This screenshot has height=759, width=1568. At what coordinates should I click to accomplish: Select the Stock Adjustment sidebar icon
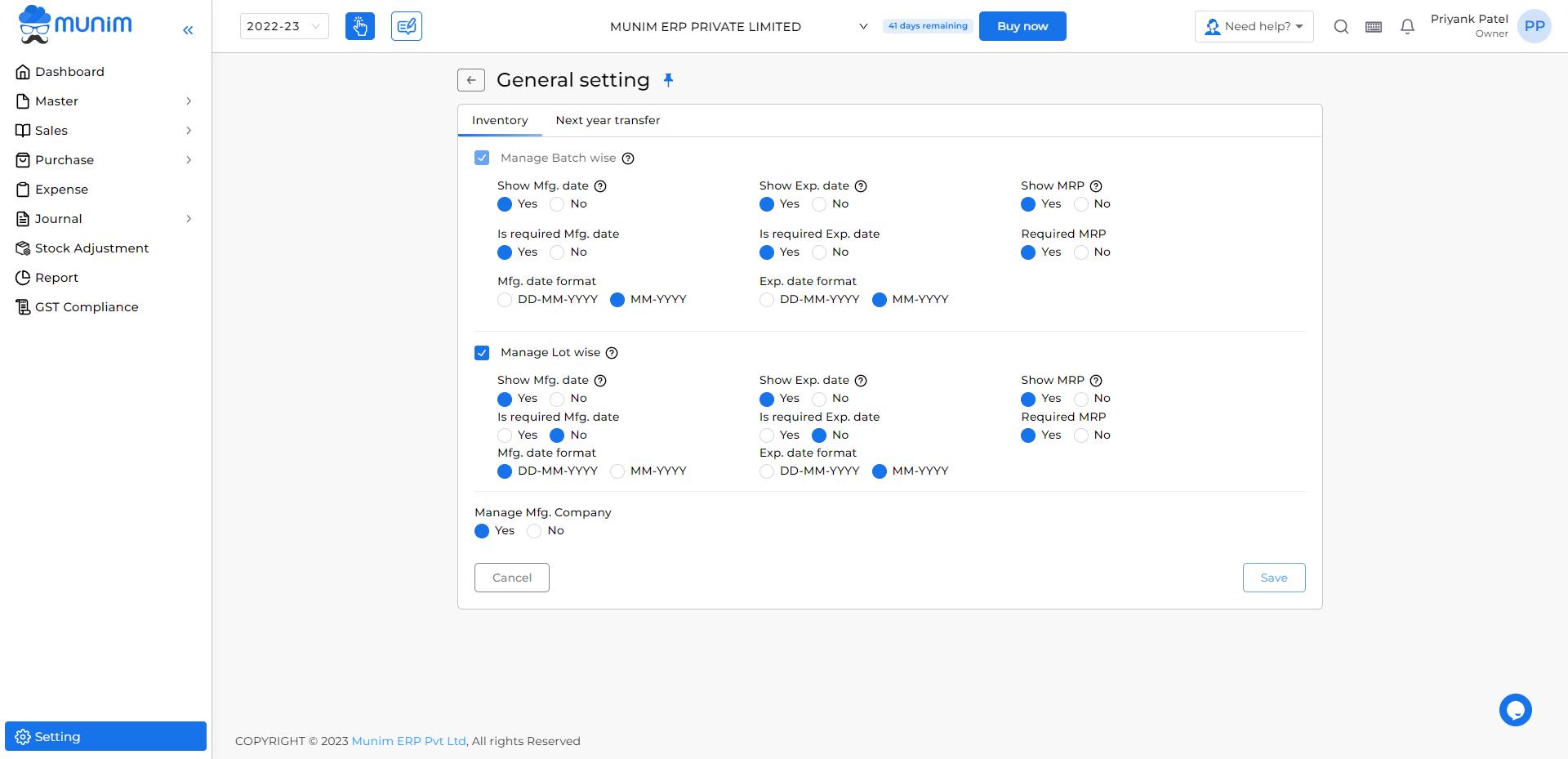point(23,248)
